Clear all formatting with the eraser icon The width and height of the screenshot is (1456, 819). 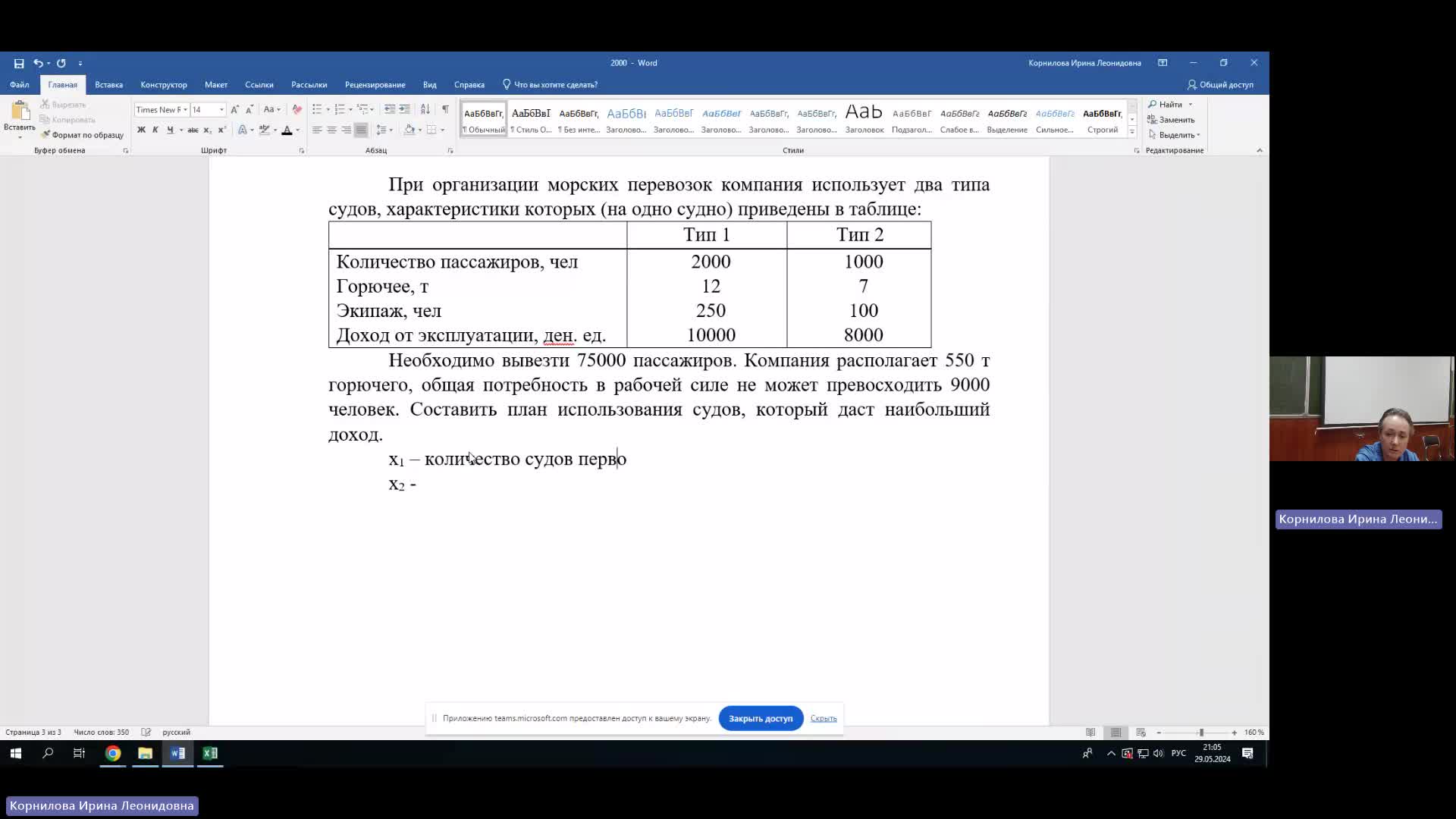tap(297, 109)
